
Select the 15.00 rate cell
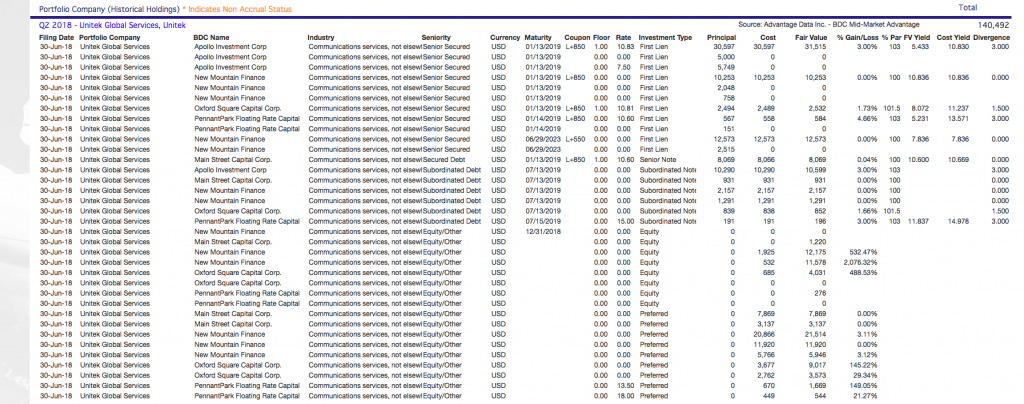624,221
